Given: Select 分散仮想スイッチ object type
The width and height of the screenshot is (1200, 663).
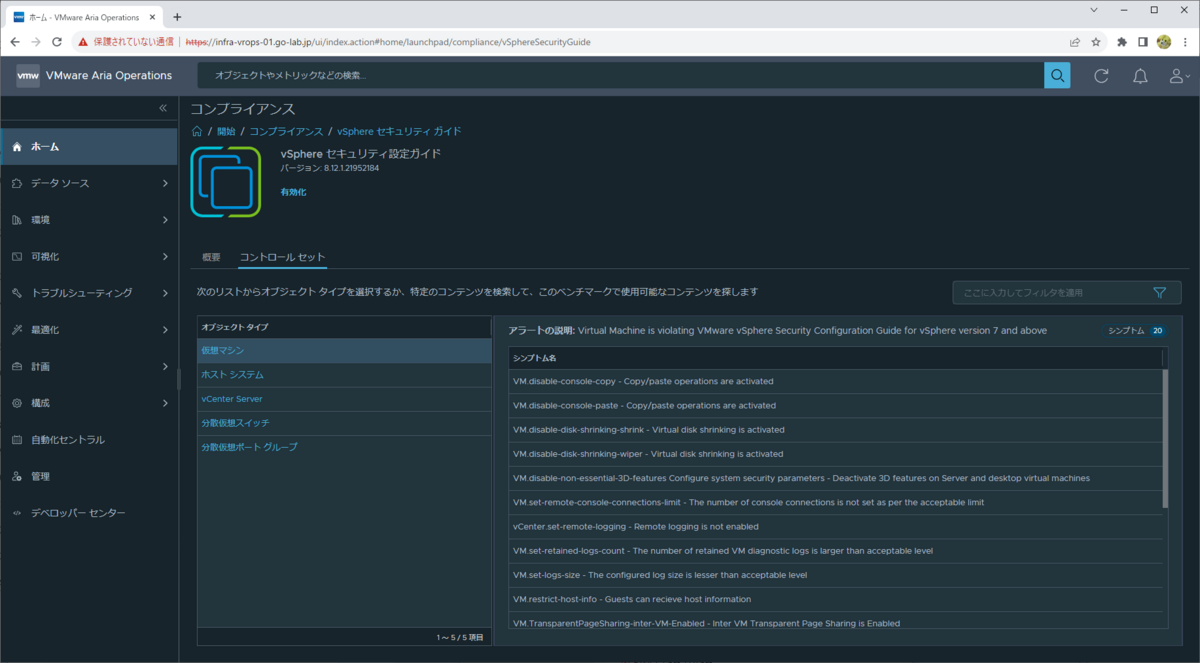Looking at the screenshot, I should [344, 423].
